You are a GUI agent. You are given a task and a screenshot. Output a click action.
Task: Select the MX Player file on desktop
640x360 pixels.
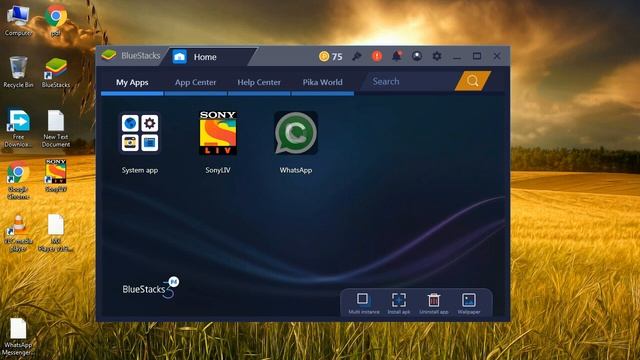point(56,233)
